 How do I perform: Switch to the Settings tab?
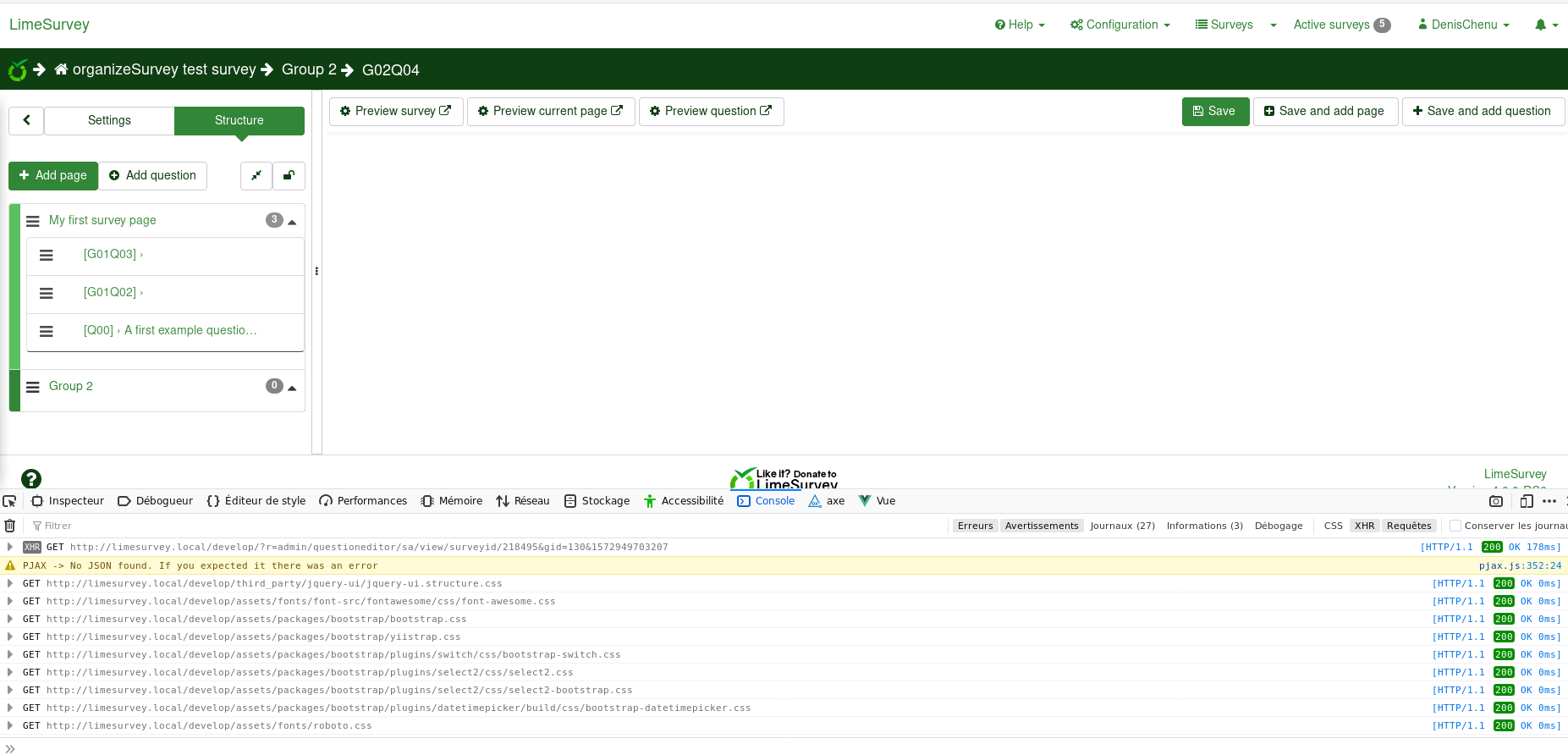pyautogui.click(x=109, y=120)
